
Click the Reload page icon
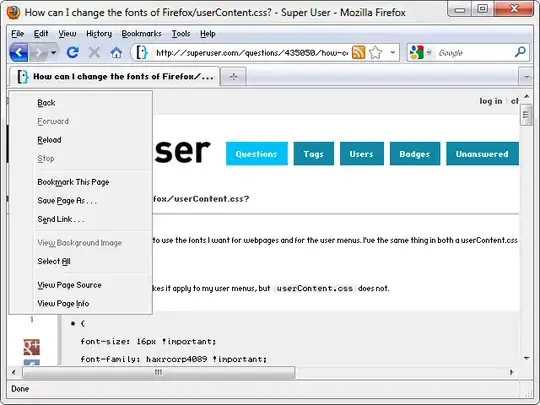point(73,52)
